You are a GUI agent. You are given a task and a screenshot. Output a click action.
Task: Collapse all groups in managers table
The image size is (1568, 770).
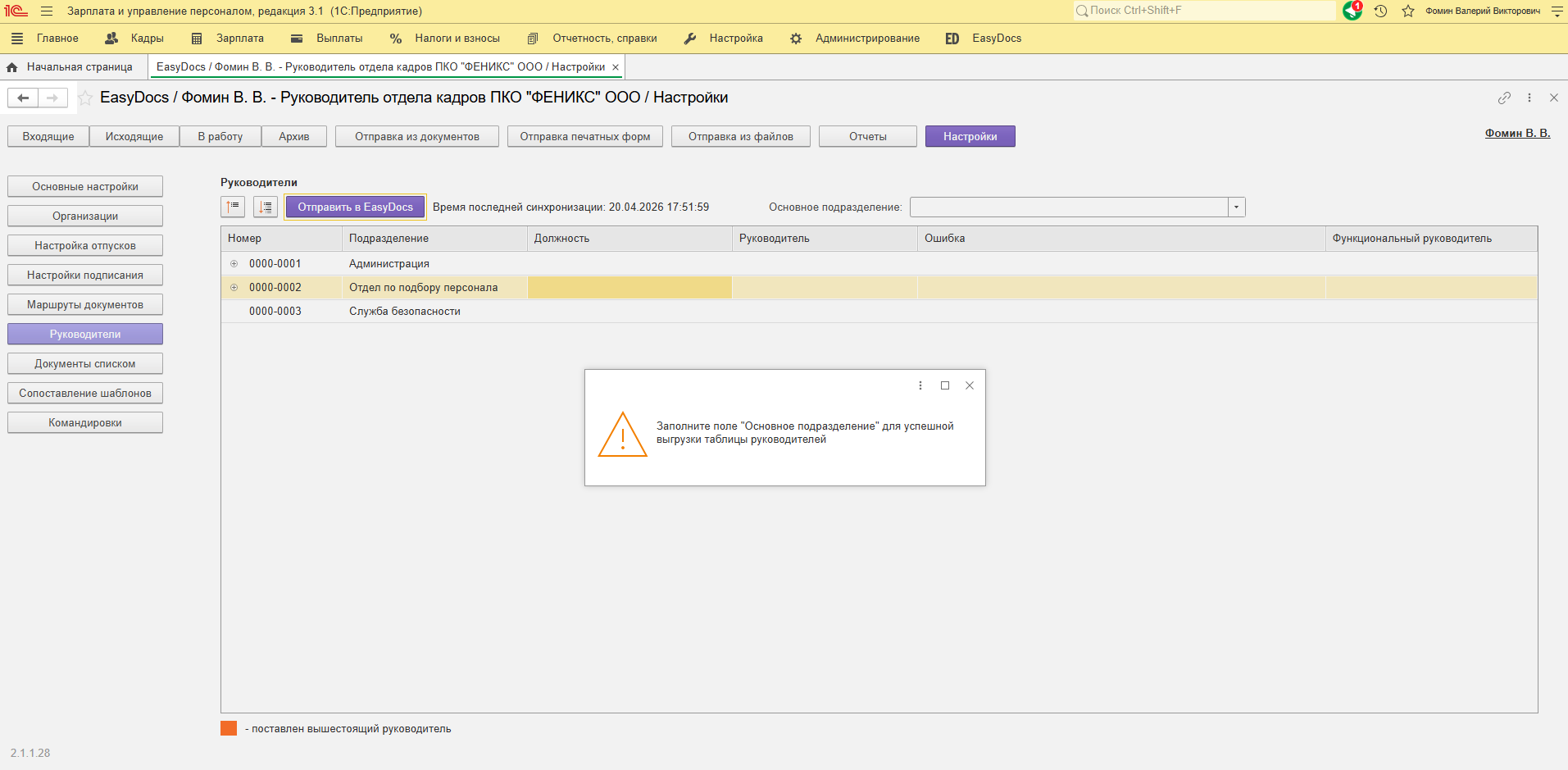point(233,207)
